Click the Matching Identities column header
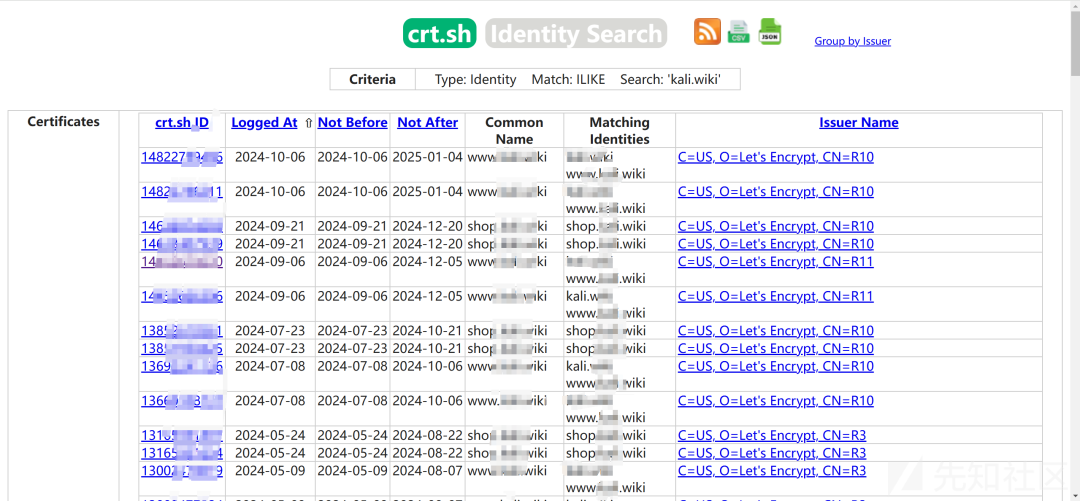The image size is (1080, 501). coord(619,130)
